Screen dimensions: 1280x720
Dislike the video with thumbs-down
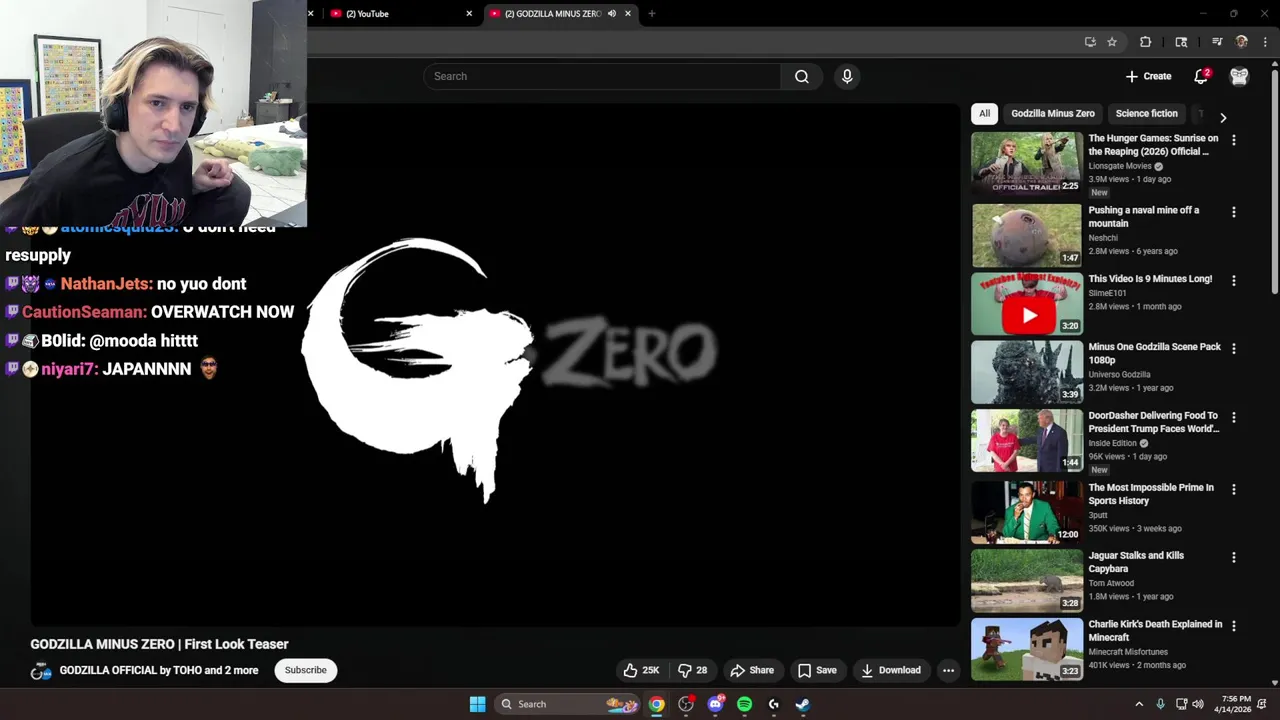(x=693, y=670)
